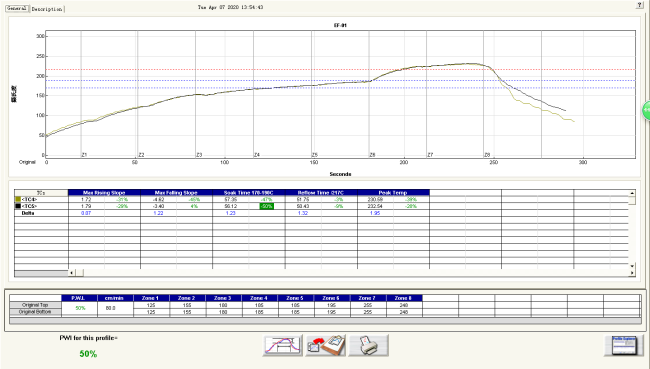Select the Delta row label

pos(28,213)
